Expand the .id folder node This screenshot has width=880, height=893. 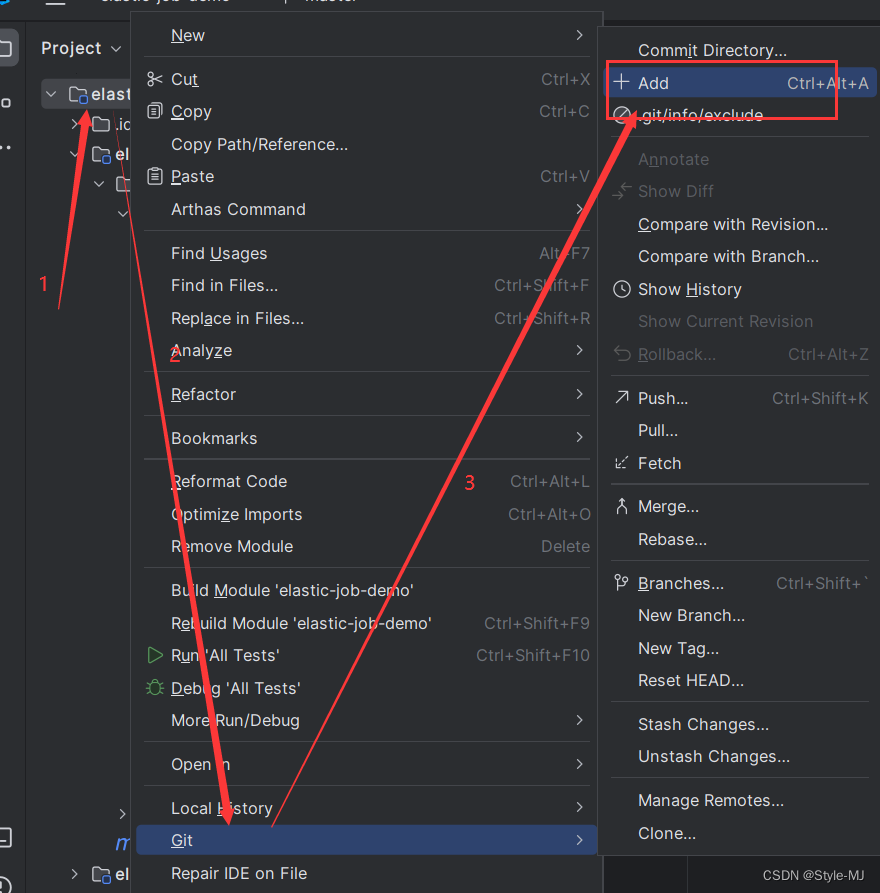[x=74, y=124]
